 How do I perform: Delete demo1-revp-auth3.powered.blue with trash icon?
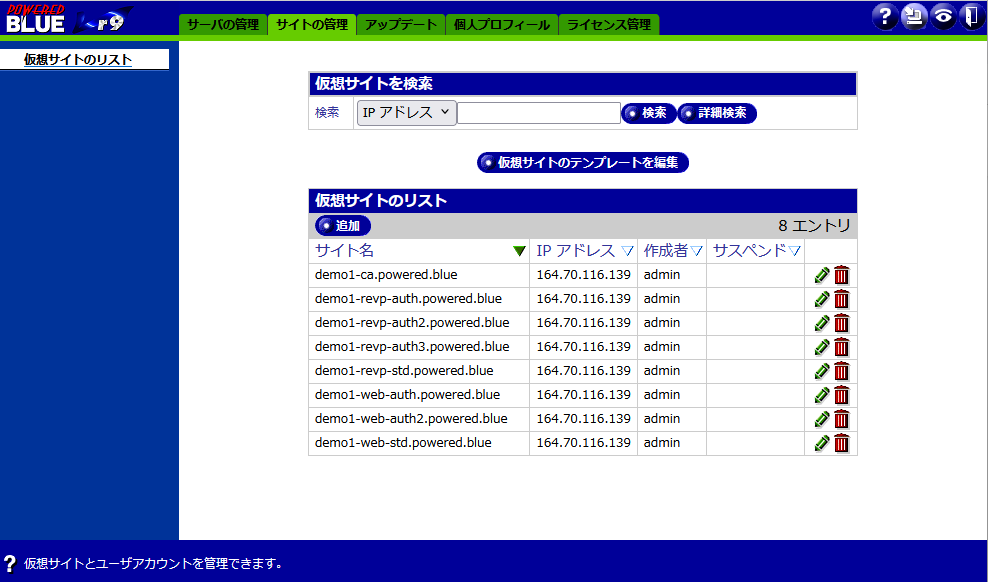pyautogui.click(x=842, y=347)
